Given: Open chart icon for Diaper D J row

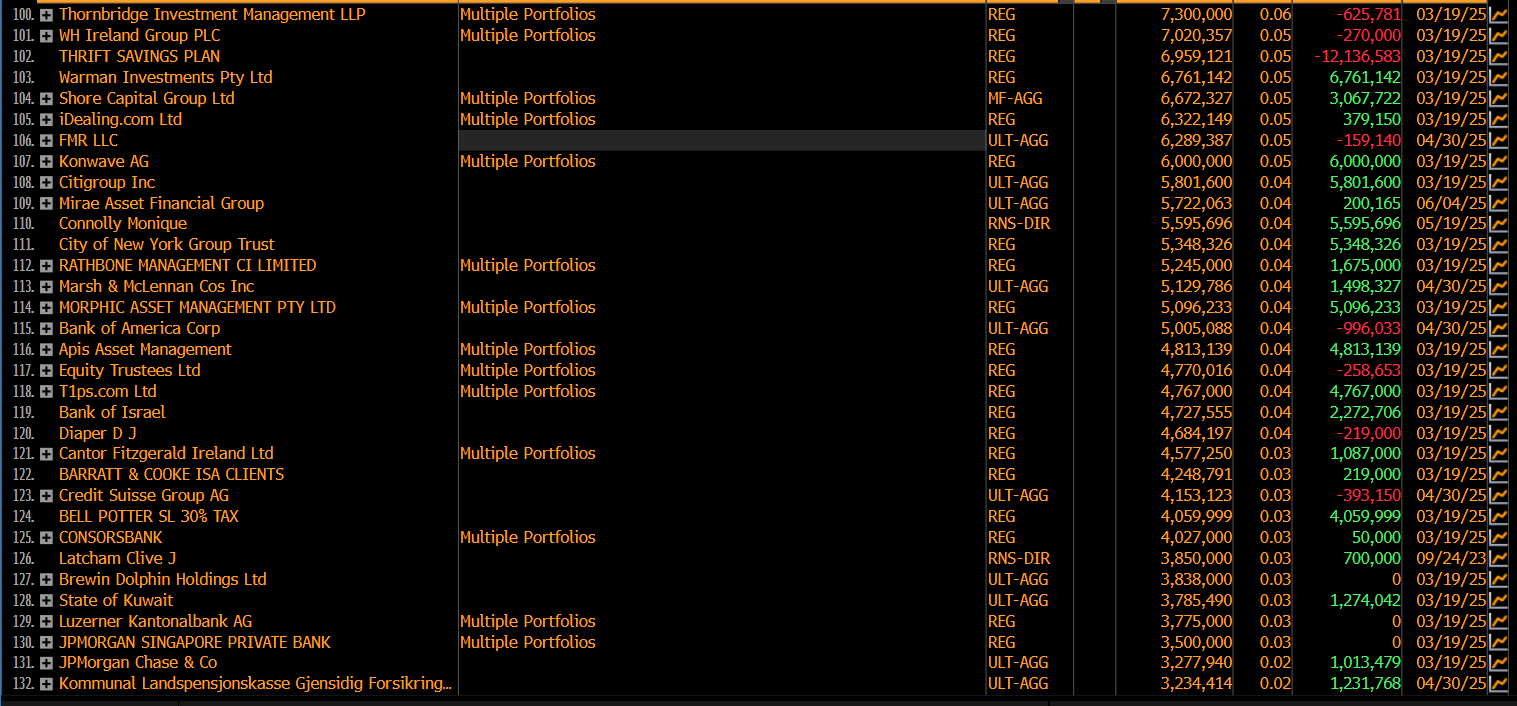Looking at the screenshot, I should pos(1498,433).
